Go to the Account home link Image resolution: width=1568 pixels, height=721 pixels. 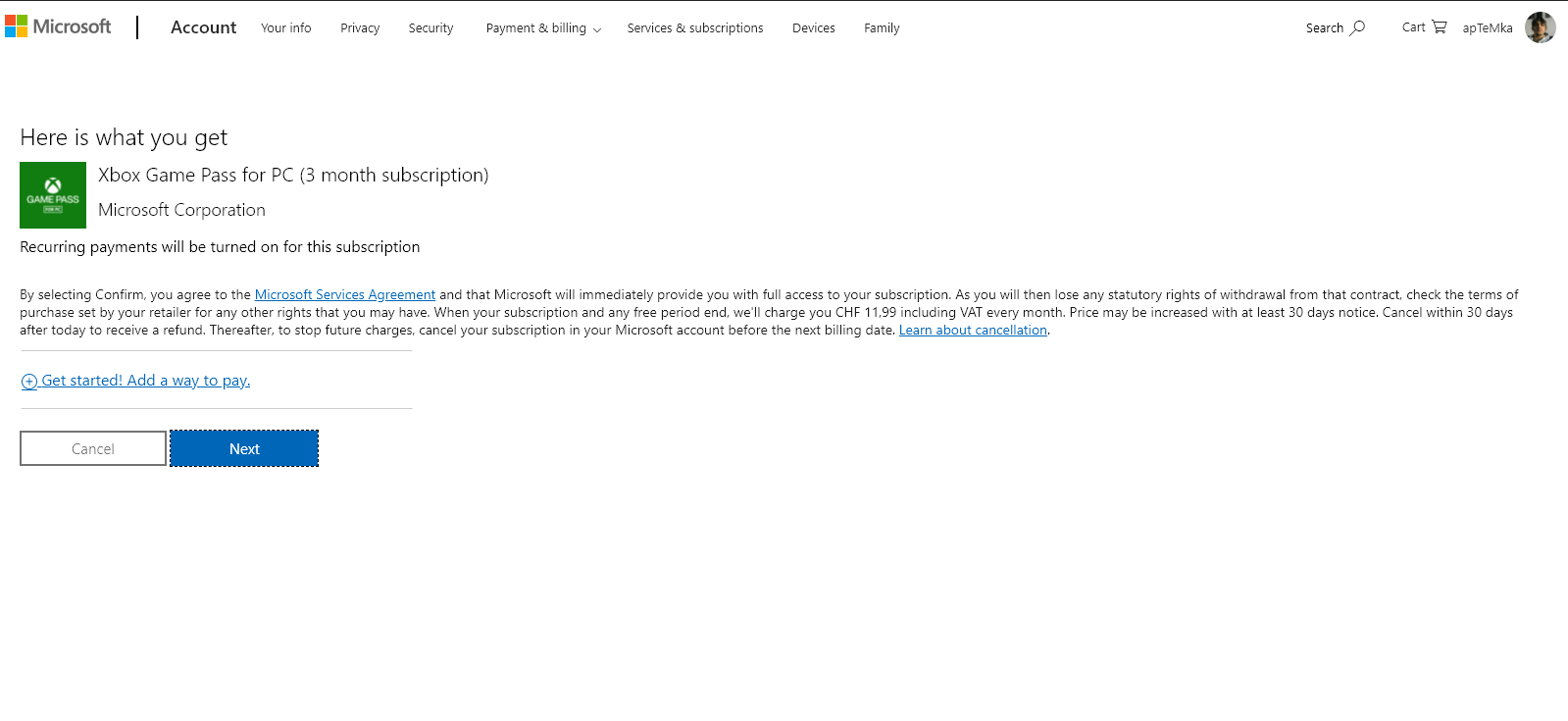pos(203,27)
